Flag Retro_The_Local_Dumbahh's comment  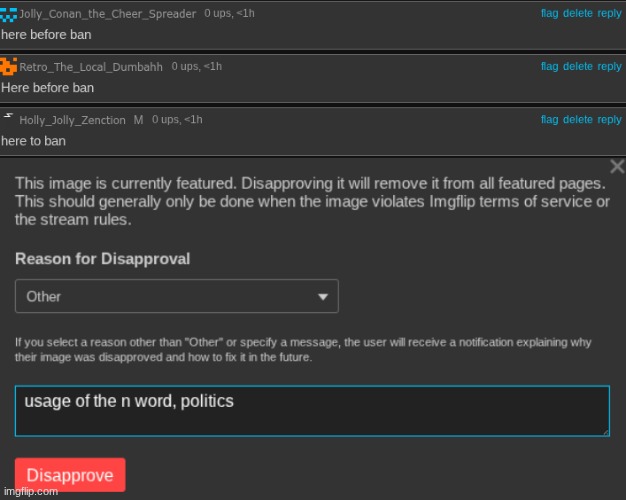[x=549, y=67]
